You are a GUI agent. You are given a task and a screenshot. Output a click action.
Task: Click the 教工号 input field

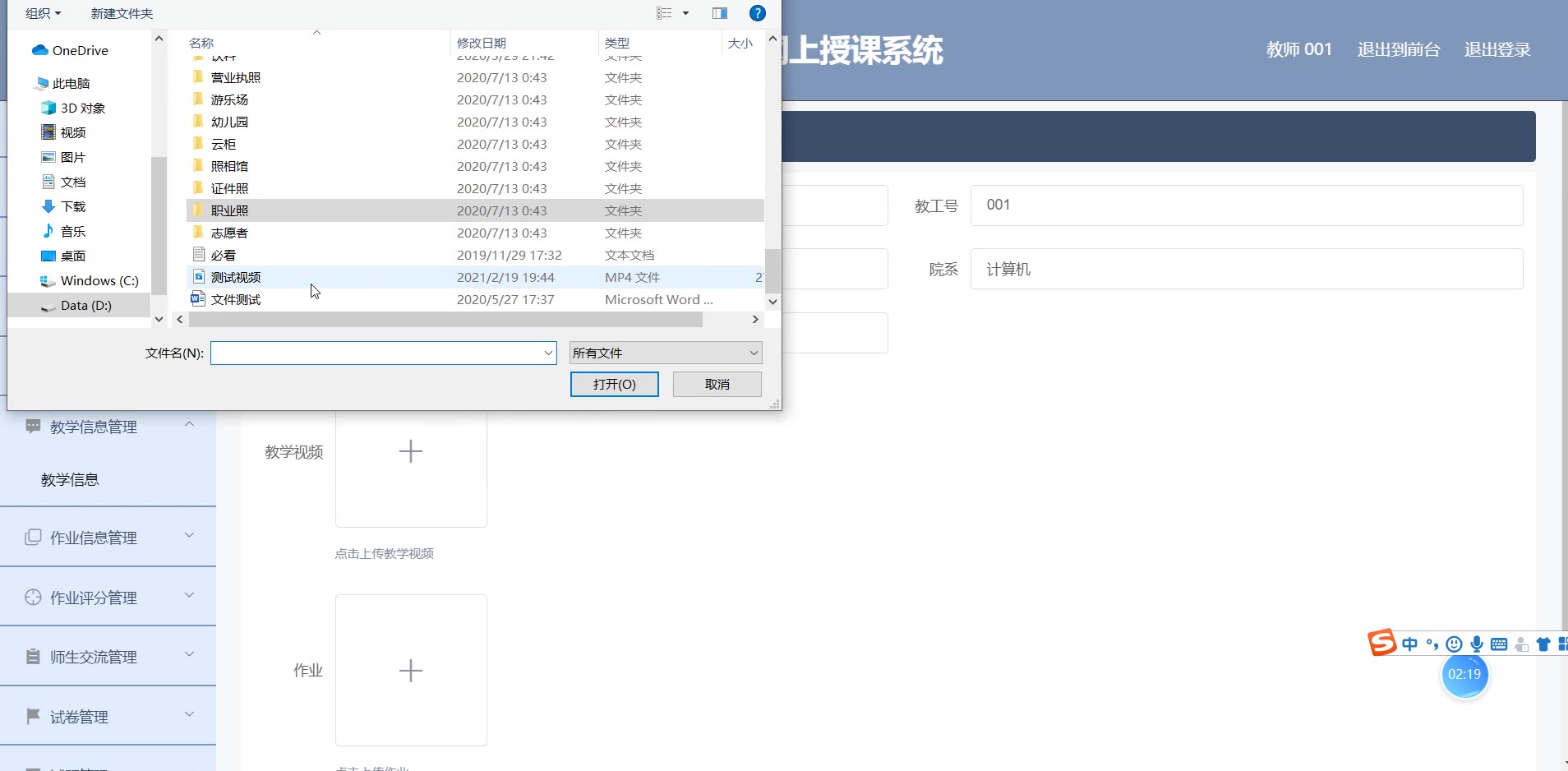click(1247, 205)
